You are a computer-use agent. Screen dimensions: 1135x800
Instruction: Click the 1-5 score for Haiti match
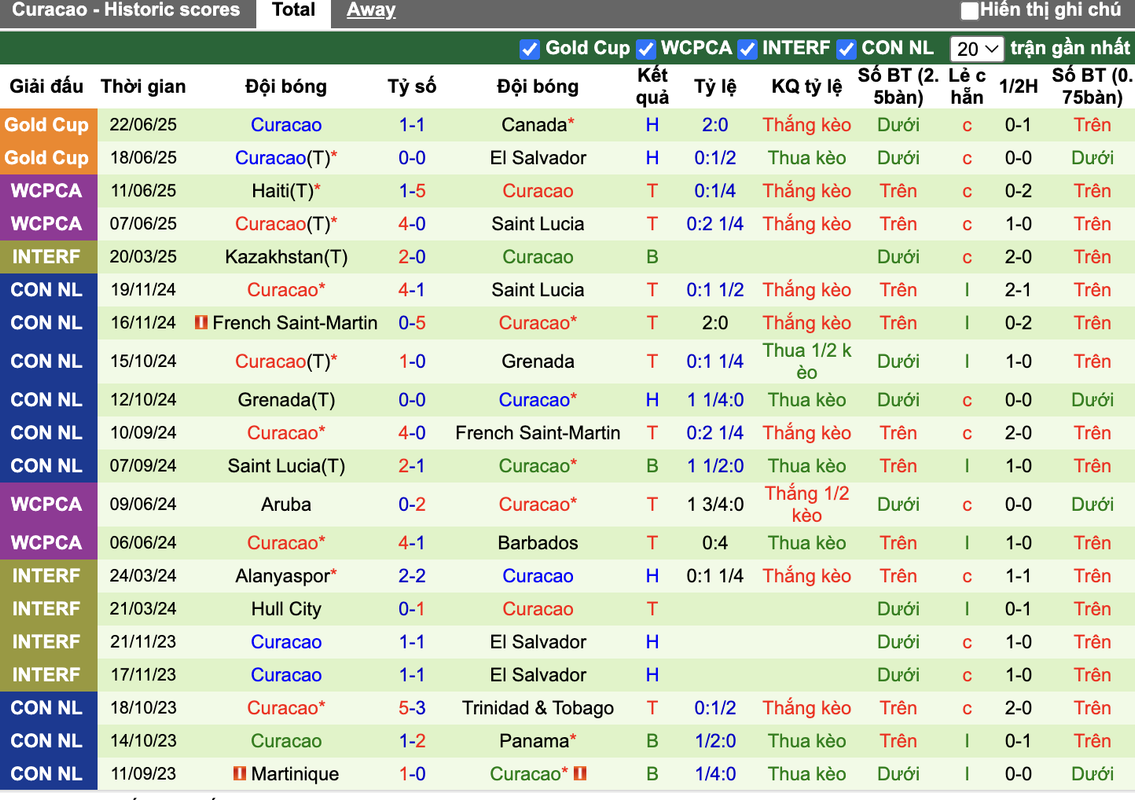pos(412,190)
